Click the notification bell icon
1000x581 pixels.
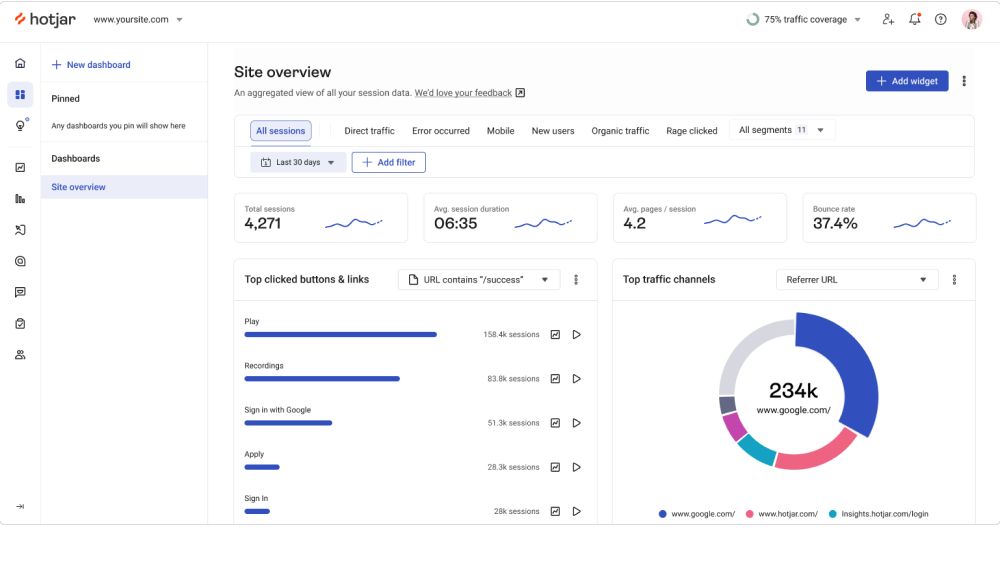coord(914,19)
